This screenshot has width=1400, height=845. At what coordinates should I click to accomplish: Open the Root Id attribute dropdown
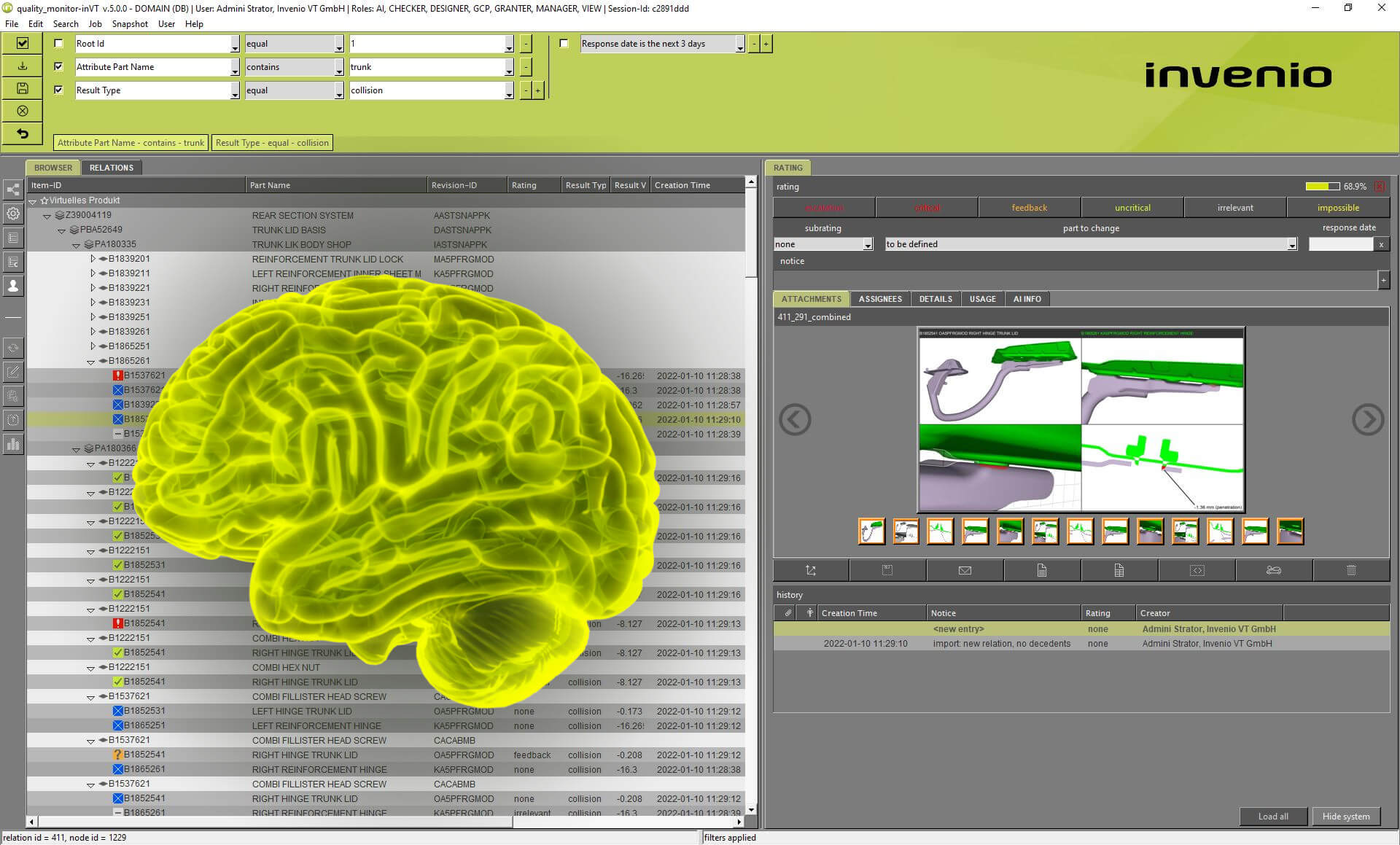235,44
